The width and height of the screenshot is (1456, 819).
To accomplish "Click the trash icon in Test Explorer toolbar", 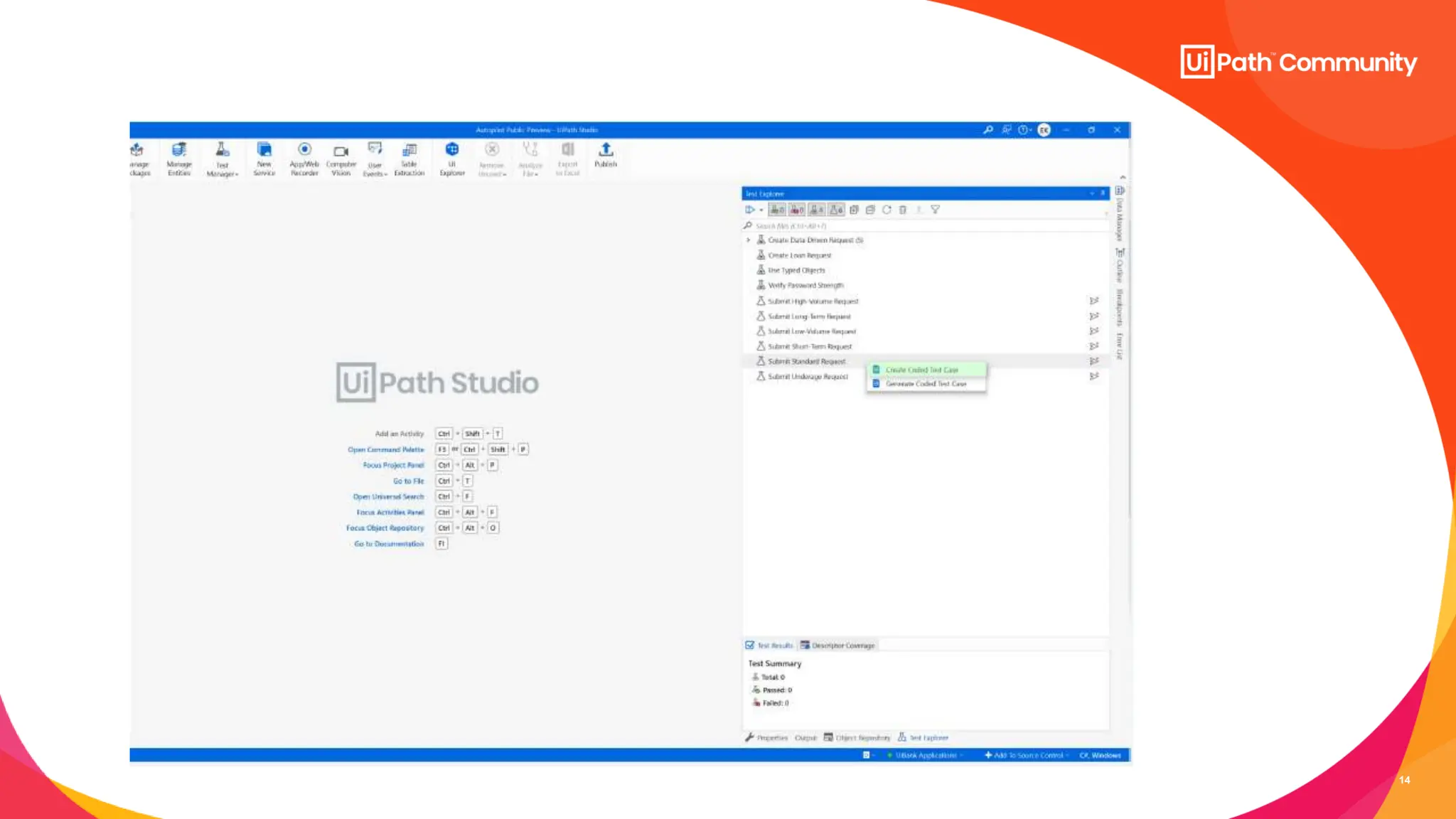I will point(903,210).
